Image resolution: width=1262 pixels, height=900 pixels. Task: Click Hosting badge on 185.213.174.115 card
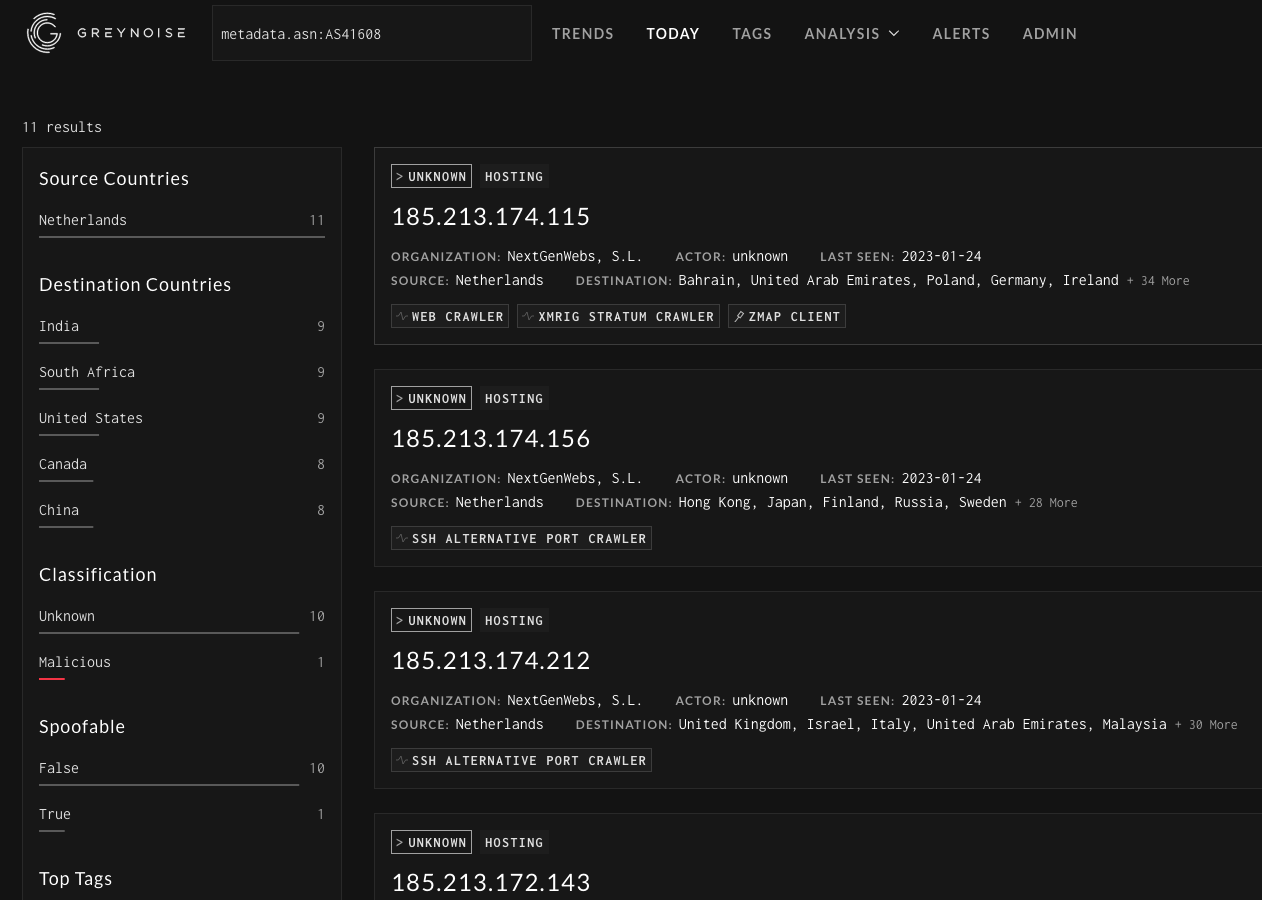514,176
